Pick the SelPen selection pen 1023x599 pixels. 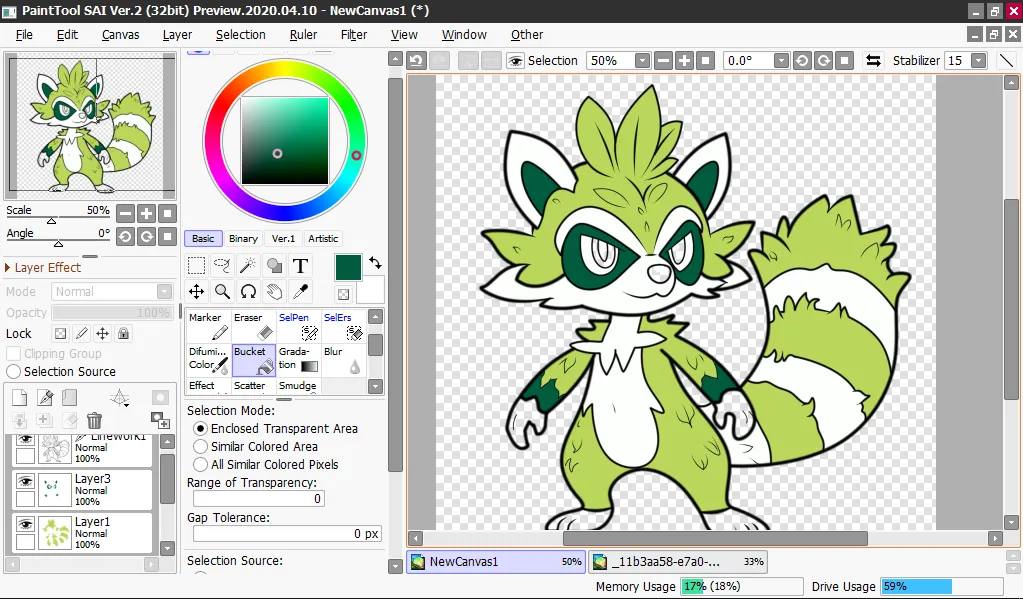pos(298,326)
